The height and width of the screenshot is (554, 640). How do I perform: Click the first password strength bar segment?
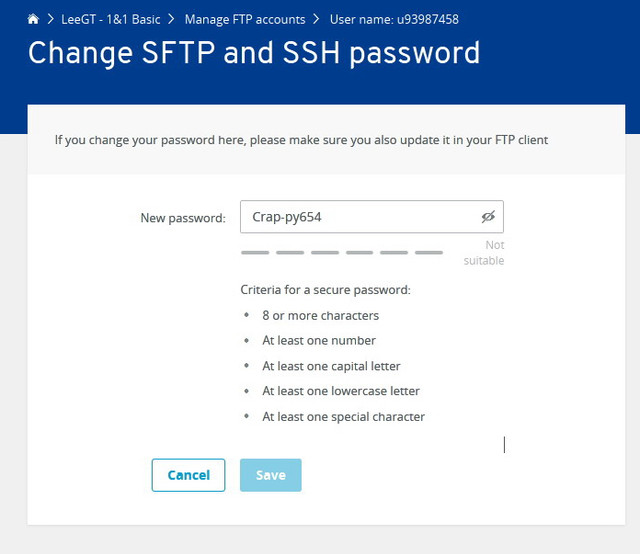click(x=255, y=253)
